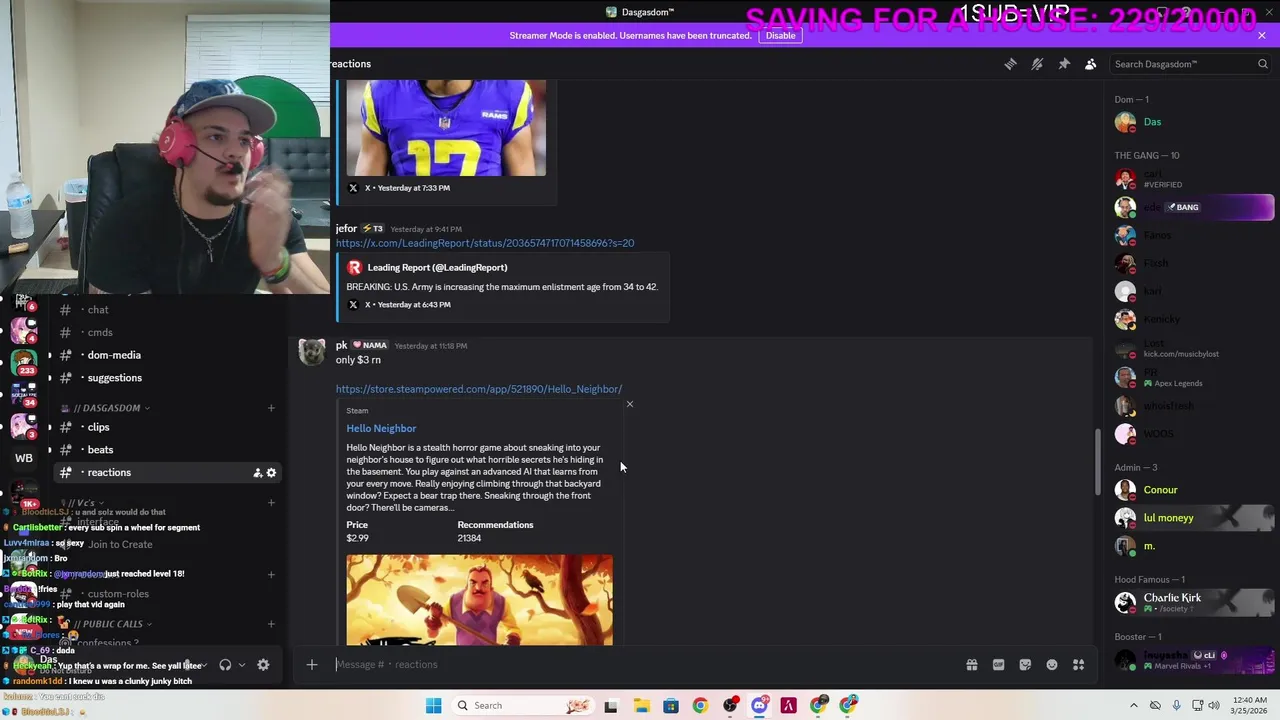Create channel in Vc's category
The image size is (1280, 720).
click(271, 503)
